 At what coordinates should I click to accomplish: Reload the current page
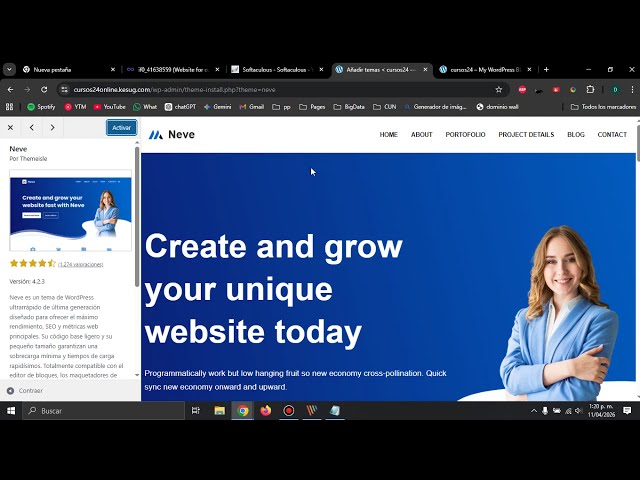[44, 90]
